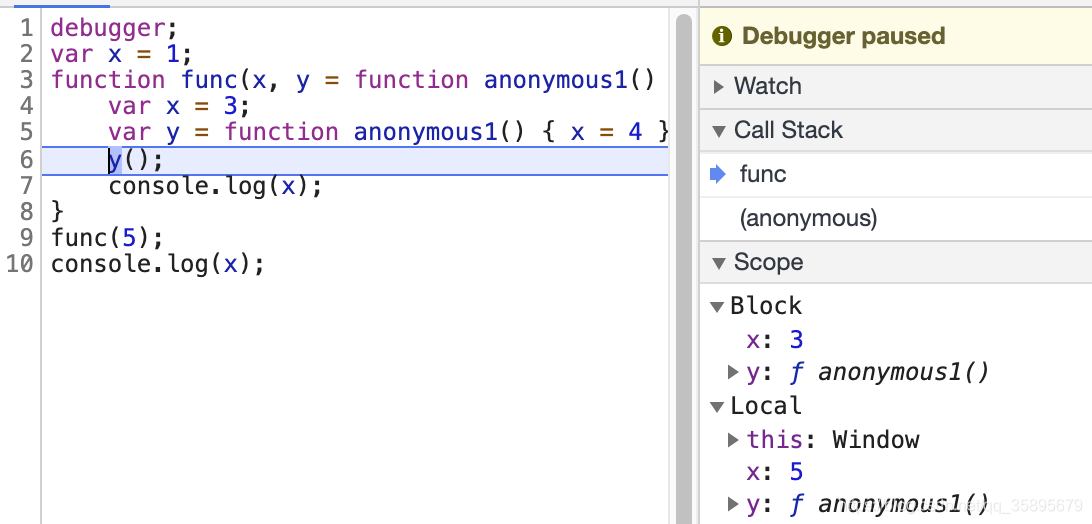Click 'var x = 3;' code line
The width and height of the screenshot is (1092, 524).
click(179, 106)
